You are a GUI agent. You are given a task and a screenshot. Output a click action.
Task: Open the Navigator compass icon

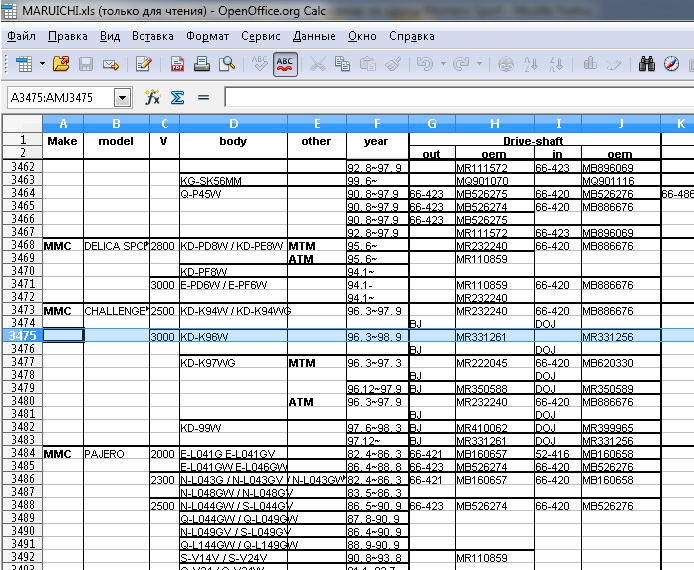672,64
